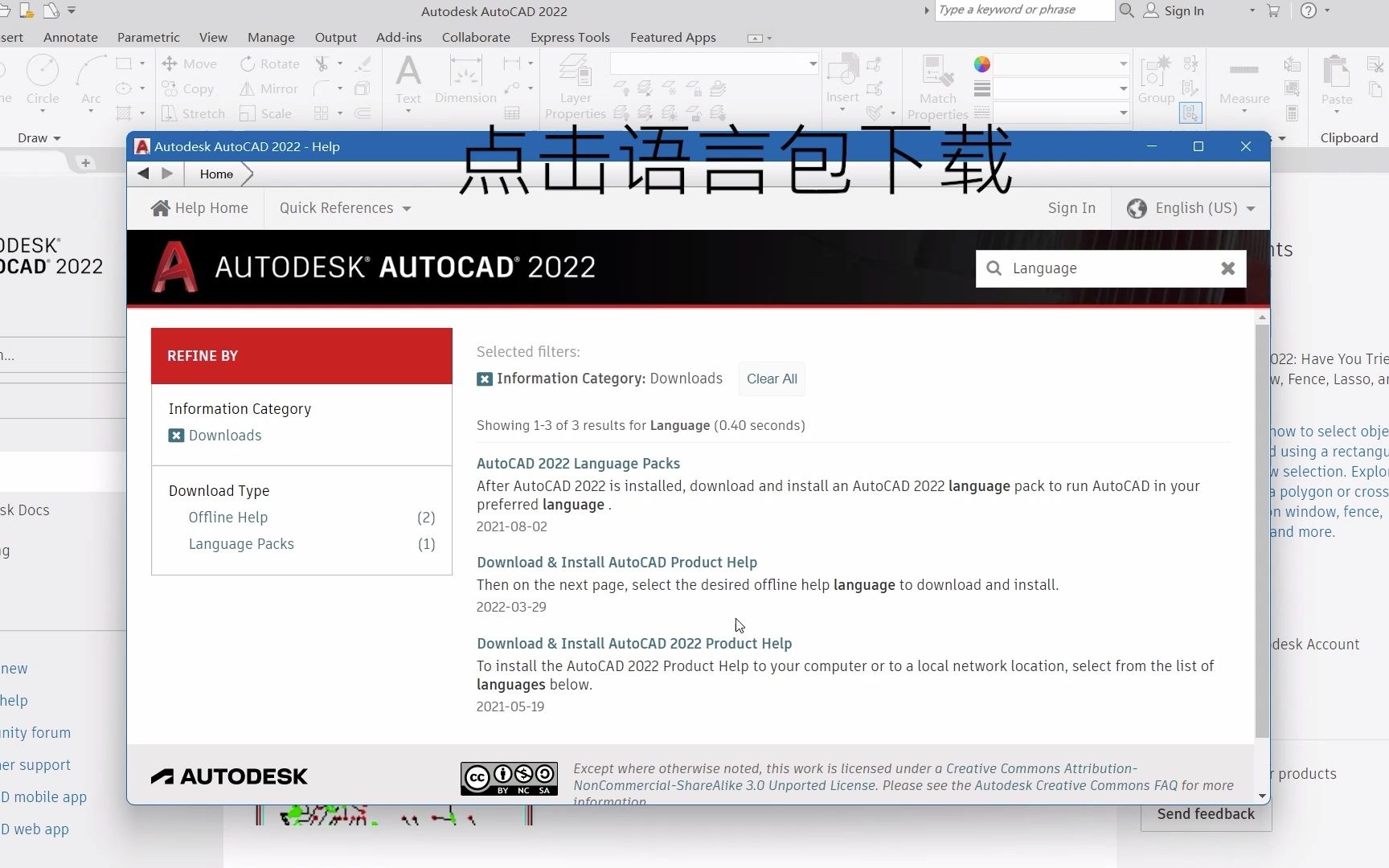Image resolution: width=1389 pixels, height=868 pixels.
Task: Click the Clear All filters button
Action: coord(772,379)
